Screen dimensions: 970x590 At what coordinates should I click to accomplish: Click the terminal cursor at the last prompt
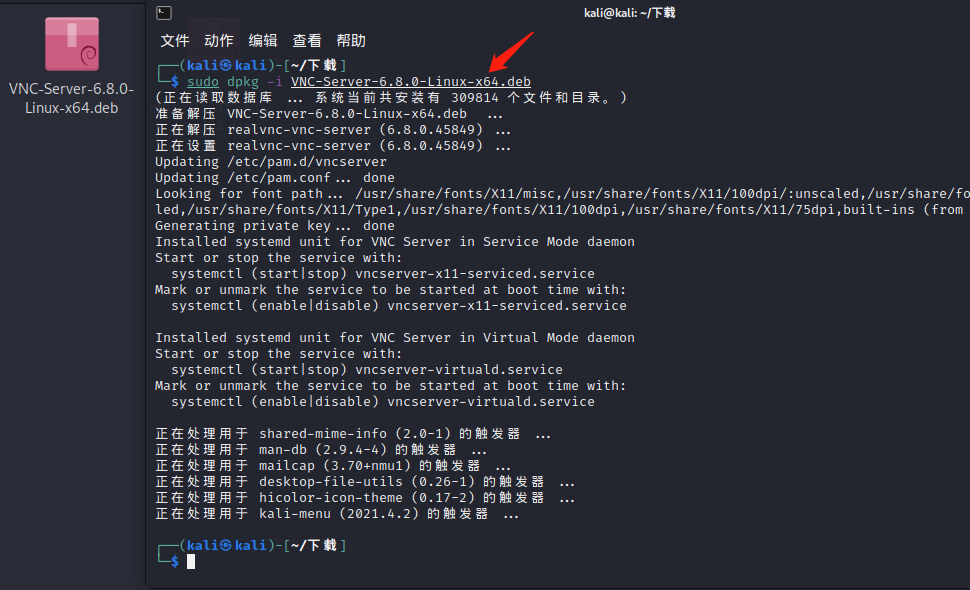click(191, 562)
